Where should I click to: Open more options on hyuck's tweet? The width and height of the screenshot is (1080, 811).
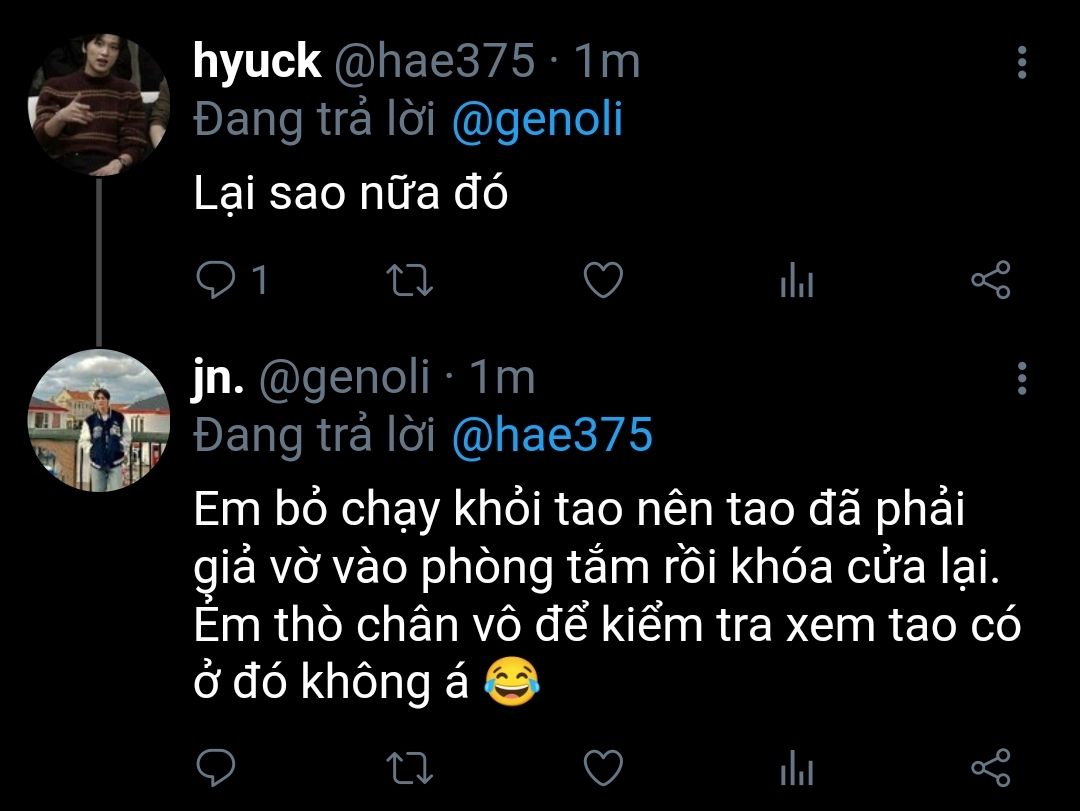click(x=1021, y=62)
